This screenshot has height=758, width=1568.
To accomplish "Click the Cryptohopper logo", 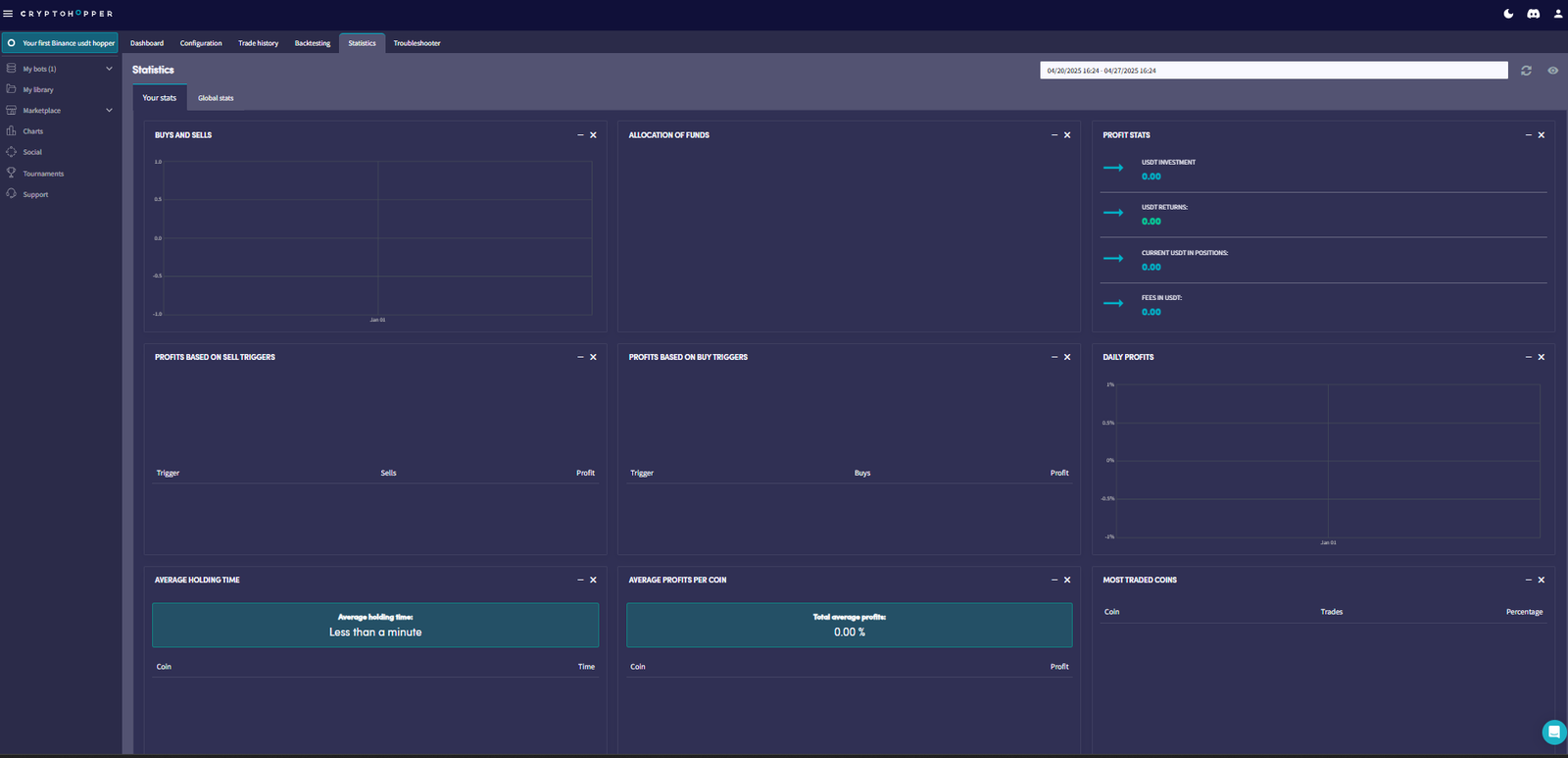I will [67, 14].
